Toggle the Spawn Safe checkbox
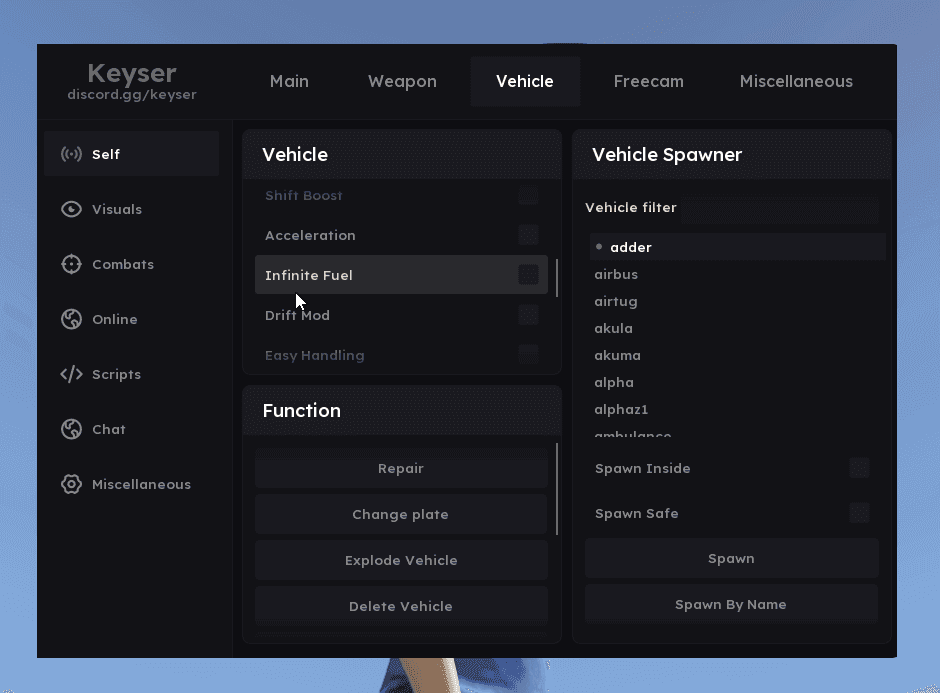 click(x=859, y=513)
